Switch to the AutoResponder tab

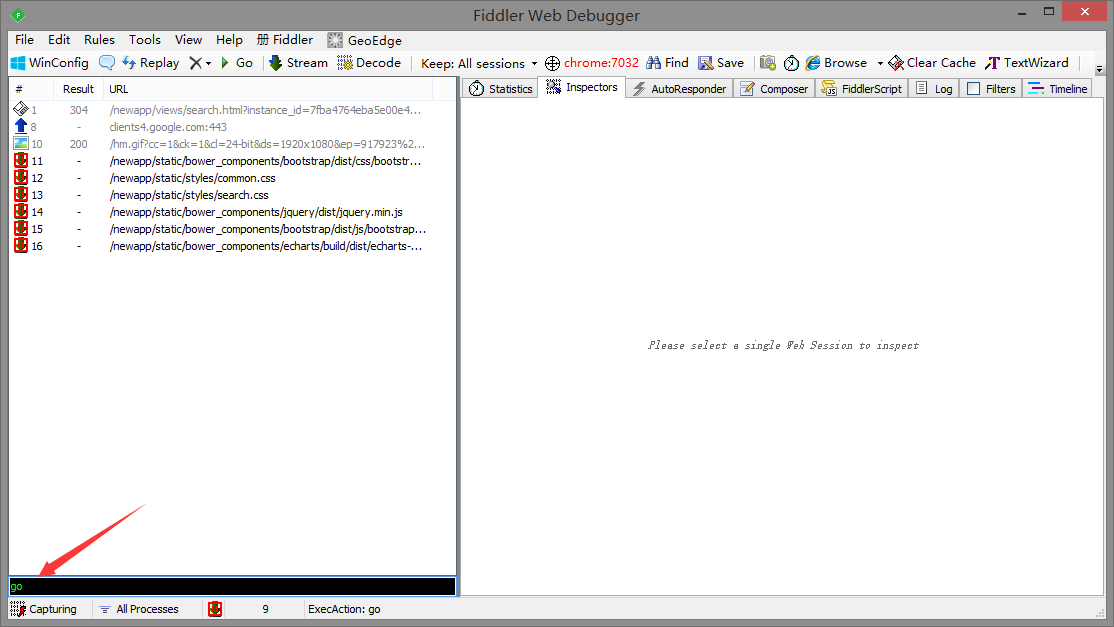680,89
